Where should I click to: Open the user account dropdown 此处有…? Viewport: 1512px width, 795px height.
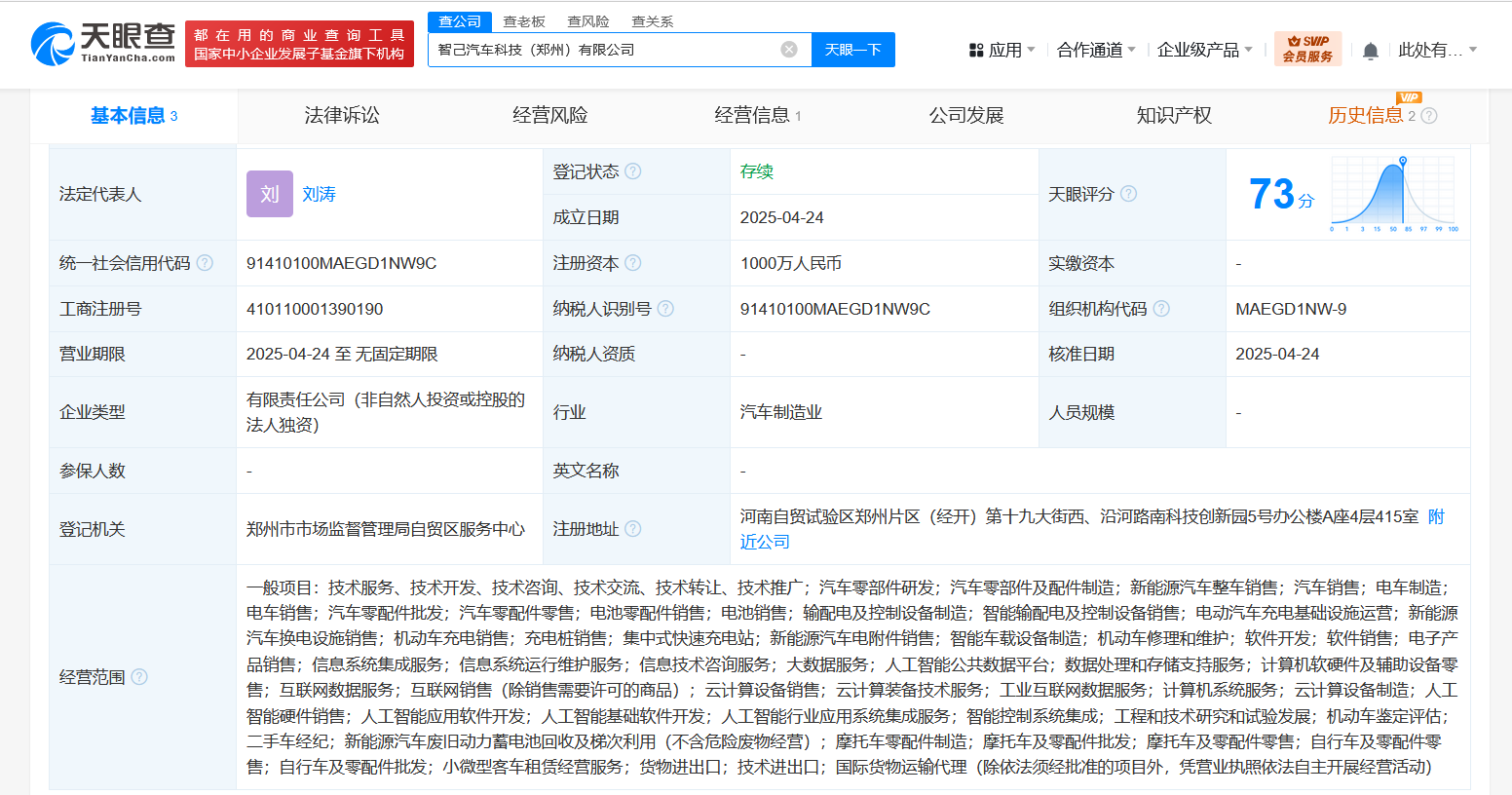pos(1437,50)
